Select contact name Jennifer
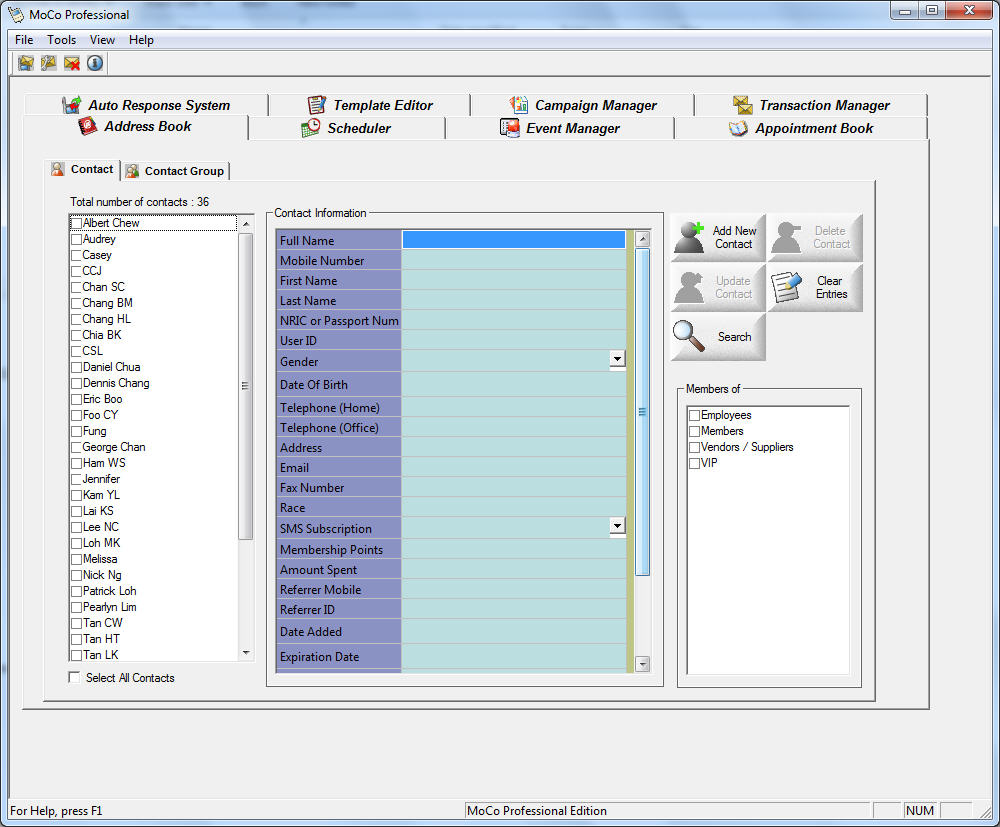The width and height of the screenshot is (1000, 827). coord(101,479)
